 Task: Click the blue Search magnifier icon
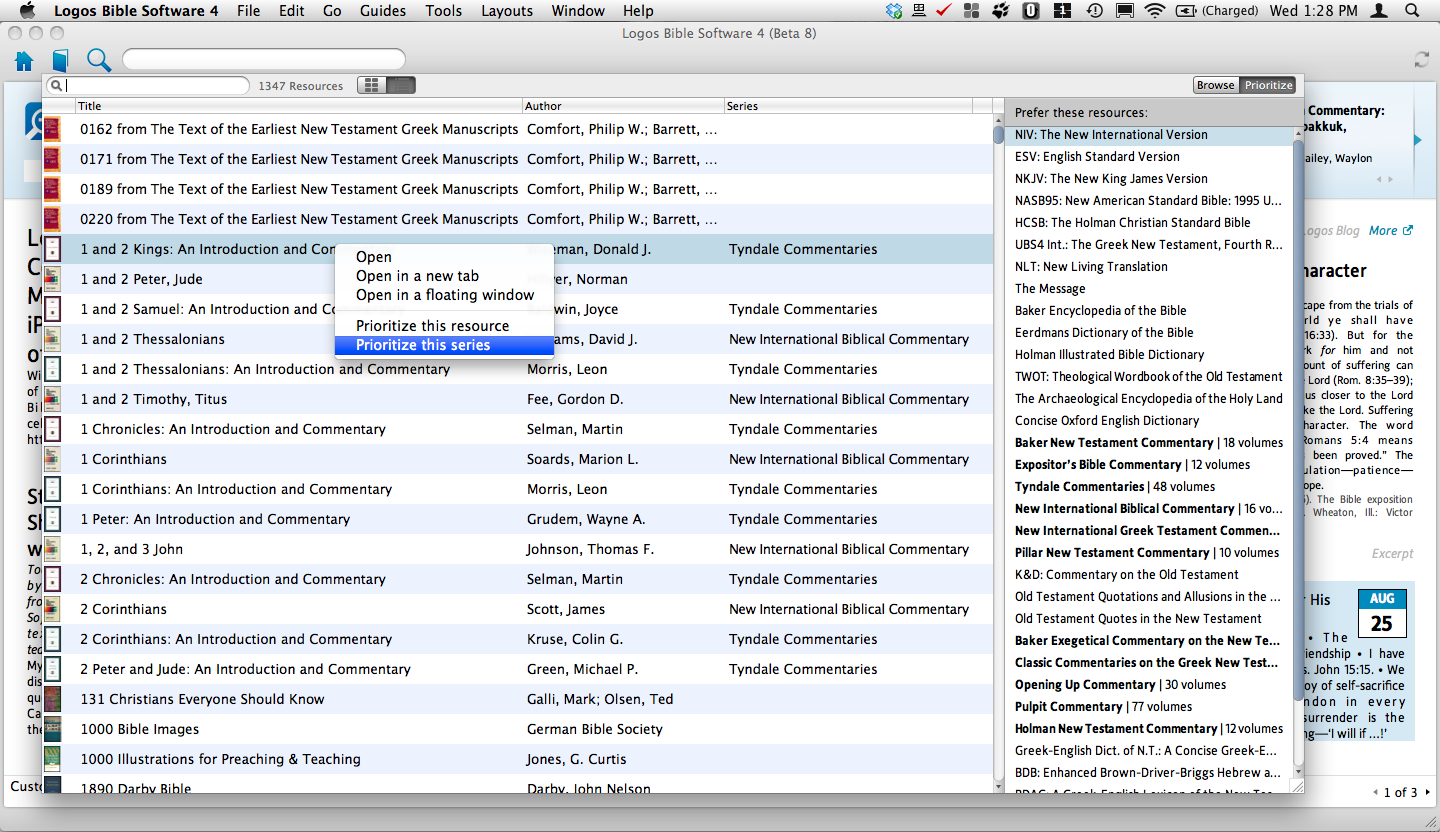tap(98, 60)
